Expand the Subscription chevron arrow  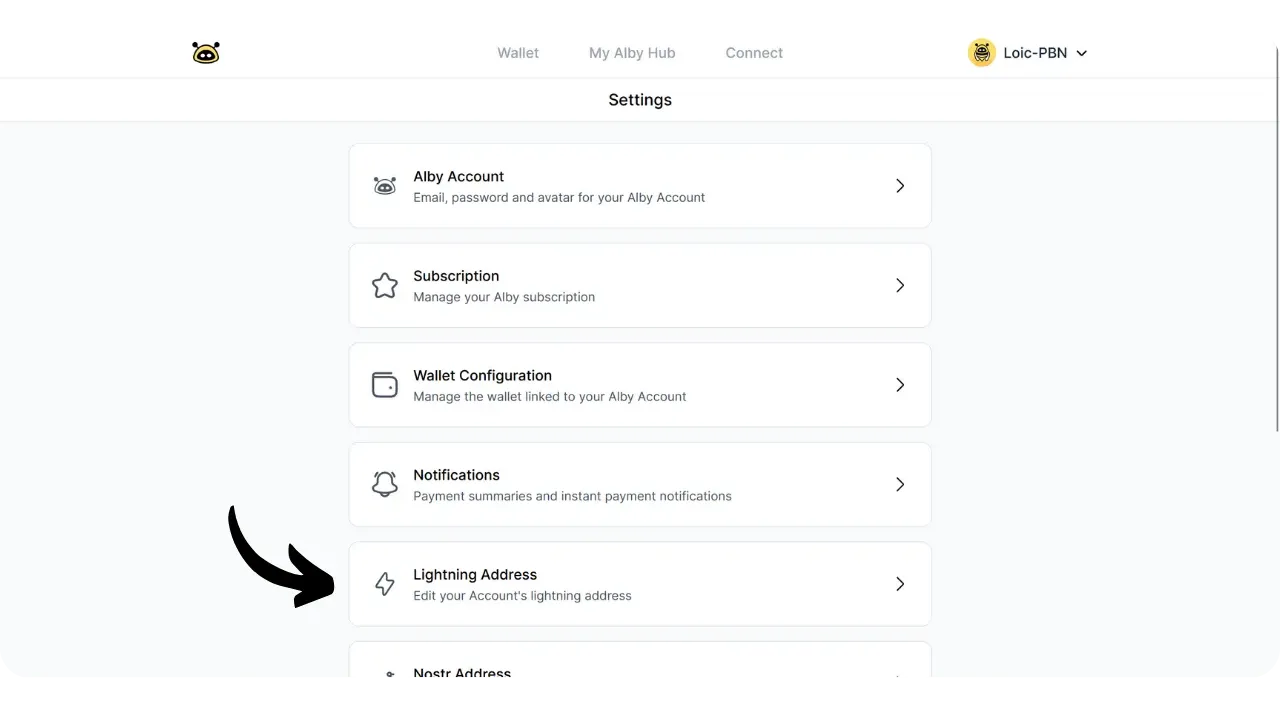900,286
